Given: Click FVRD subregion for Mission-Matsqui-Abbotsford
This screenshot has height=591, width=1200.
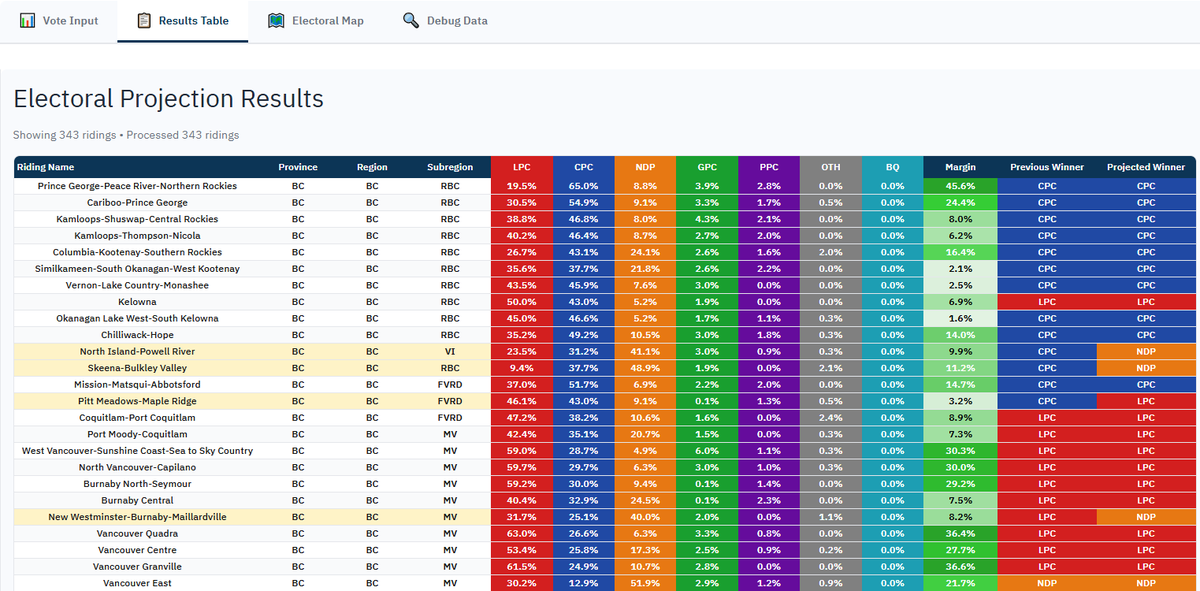Looking at the screenshot, I should 450,384.
